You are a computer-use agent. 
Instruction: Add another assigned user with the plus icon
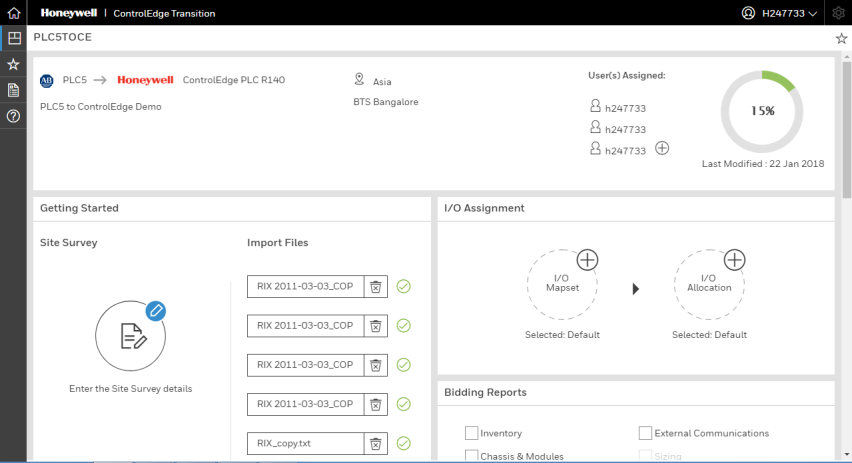tap(662, 148)
